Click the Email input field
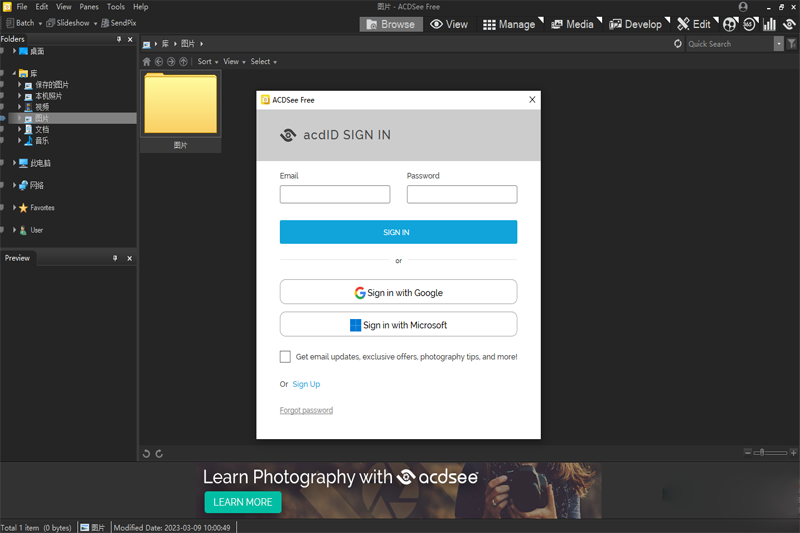 pyautogui.click(x=335, y=195)
